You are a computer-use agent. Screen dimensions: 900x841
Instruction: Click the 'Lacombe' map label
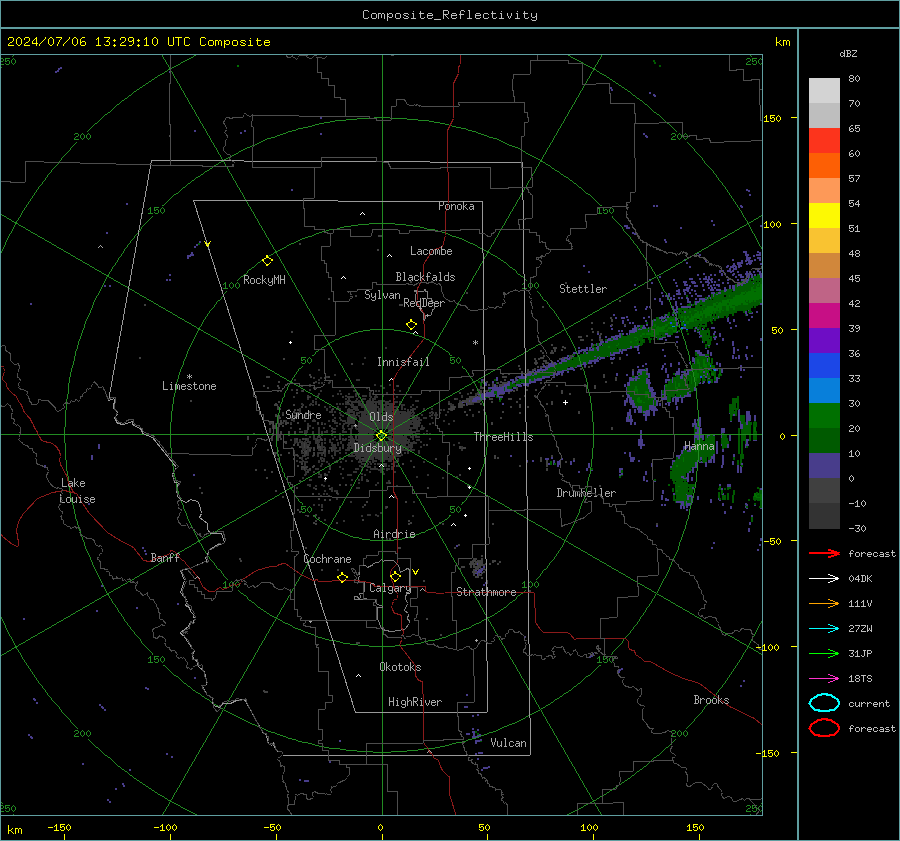point(431,251)
